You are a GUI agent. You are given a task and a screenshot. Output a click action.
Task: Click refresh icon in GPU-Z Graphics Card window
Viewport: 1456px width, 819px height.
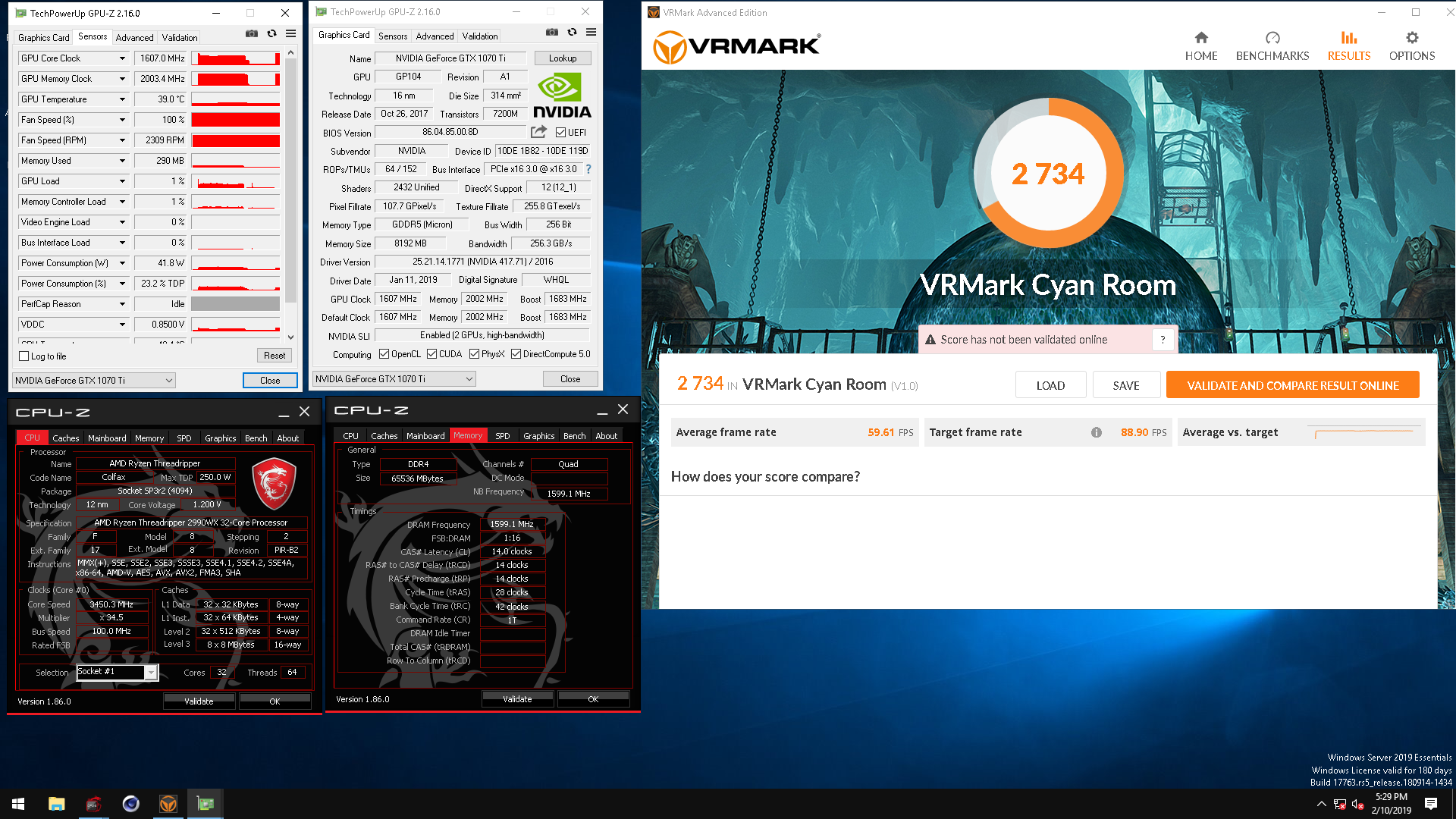click(x=572, y=32)
